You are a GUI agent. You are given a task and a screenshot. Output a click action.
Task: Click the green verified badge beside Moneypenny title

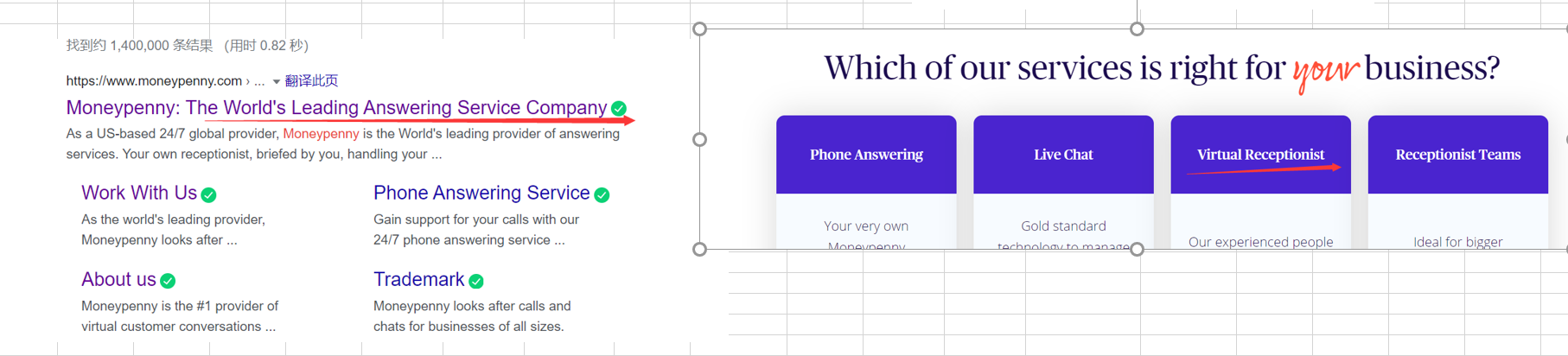coord(619,108)
